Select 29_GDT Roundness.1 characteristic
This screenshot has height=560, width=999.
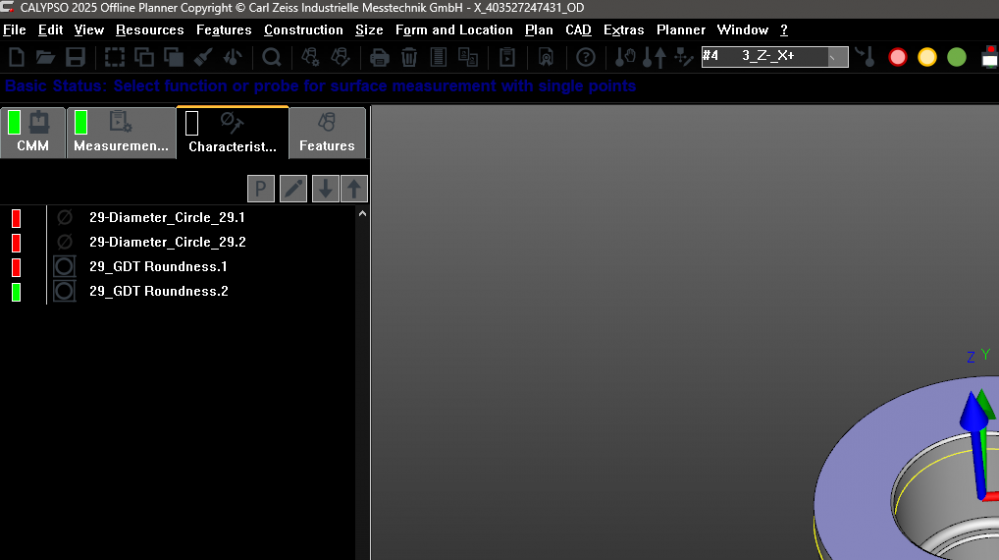coord(158,266)
